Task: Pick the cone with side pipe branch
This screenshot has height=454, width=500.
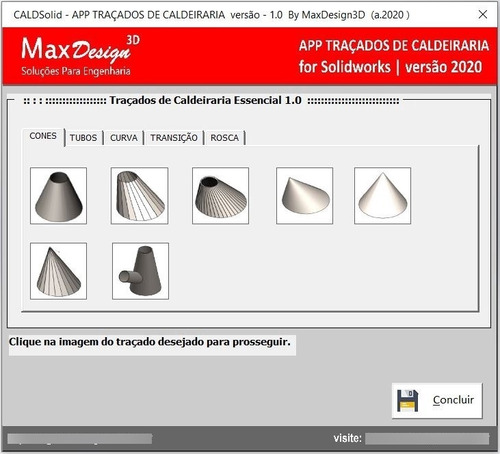Action: click(140, 271)
